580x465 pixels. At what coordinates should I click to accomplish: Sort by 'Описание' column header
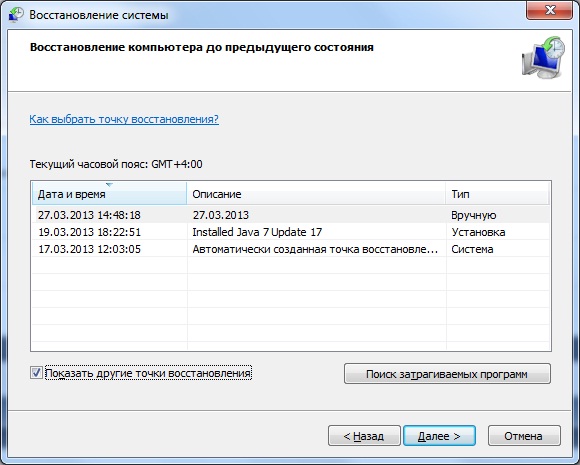click(x=316, y=193)
